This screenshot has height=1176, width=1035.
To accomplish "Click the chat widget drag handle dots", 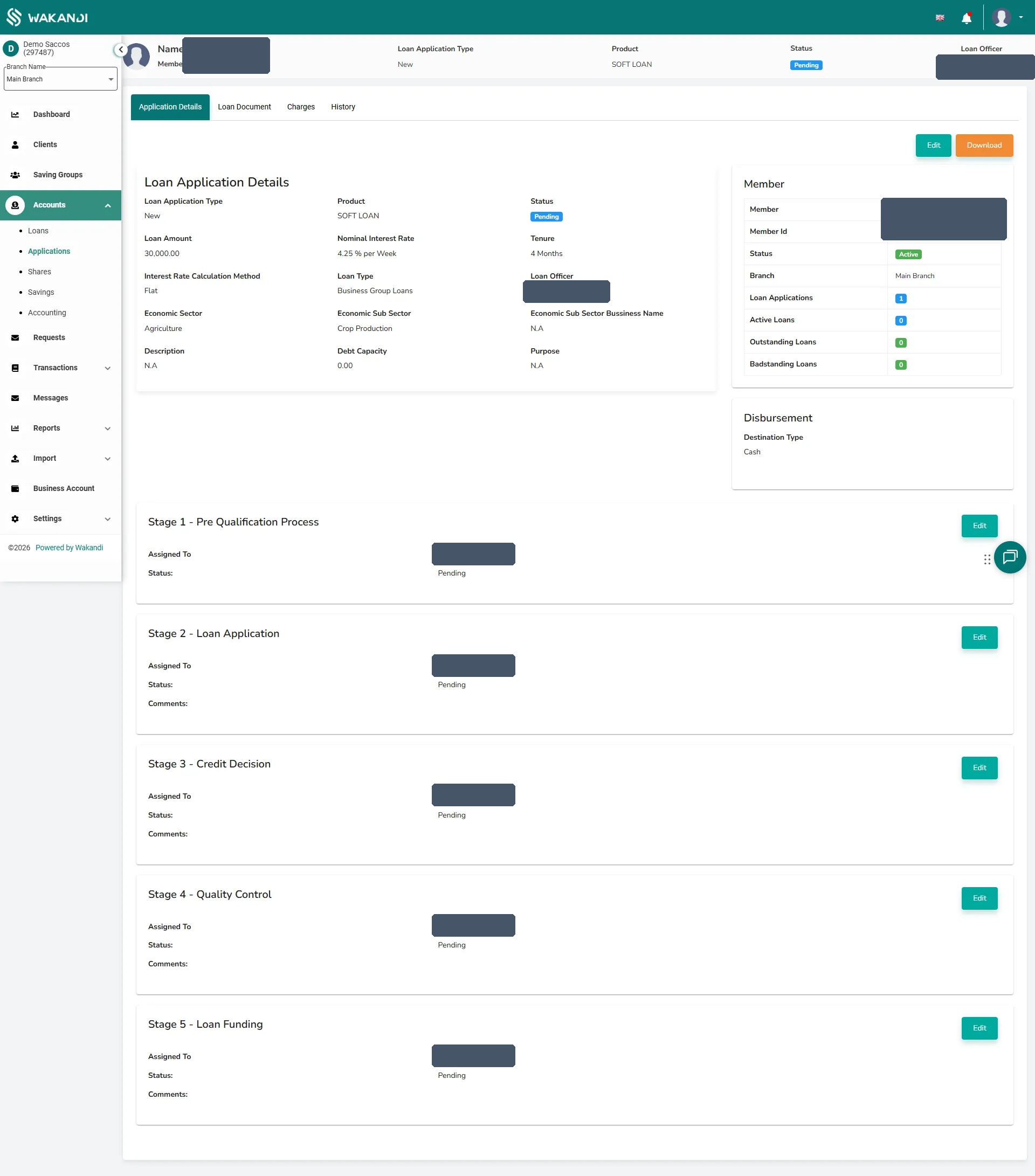I will (987, 559).
